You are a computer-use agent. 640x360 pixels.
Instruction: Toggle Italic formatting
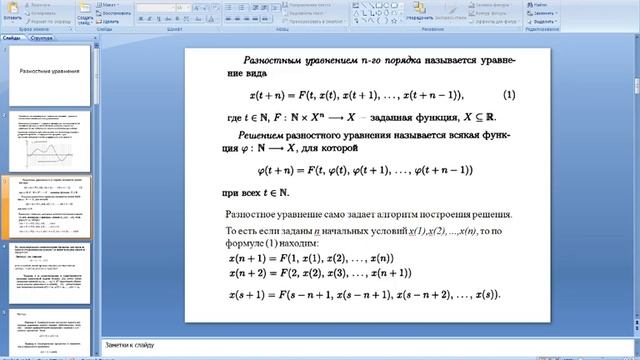[x=149, y=19]
